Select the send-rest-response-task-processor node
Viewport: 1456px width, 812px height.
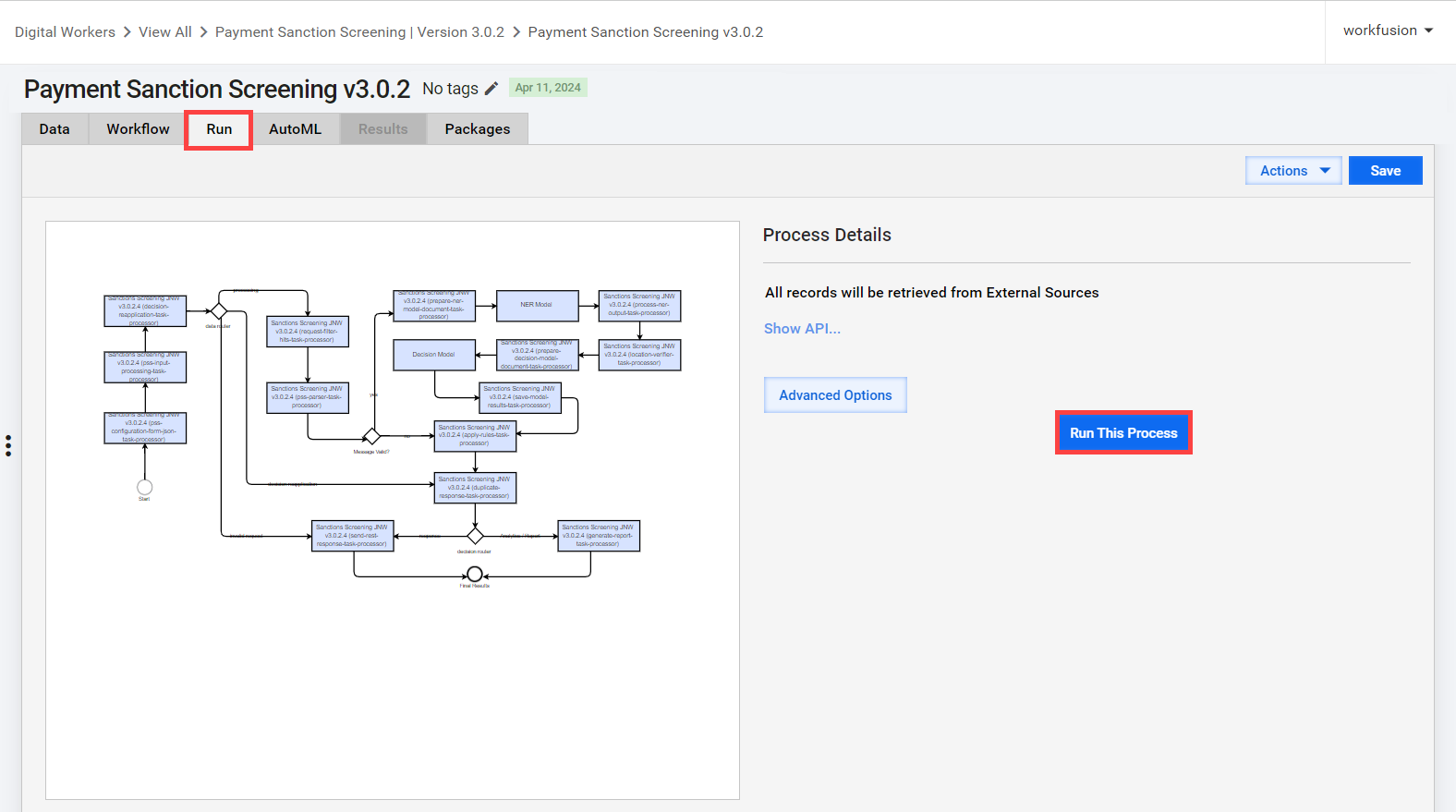coord(353,536)
